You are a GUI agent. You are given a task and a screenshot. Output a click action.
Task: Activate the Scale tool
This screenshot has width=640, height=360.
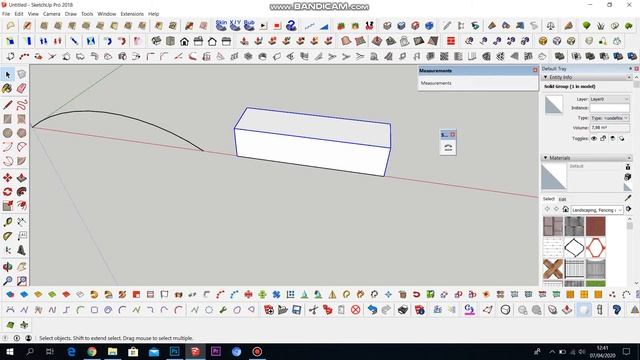click(7, 205)
